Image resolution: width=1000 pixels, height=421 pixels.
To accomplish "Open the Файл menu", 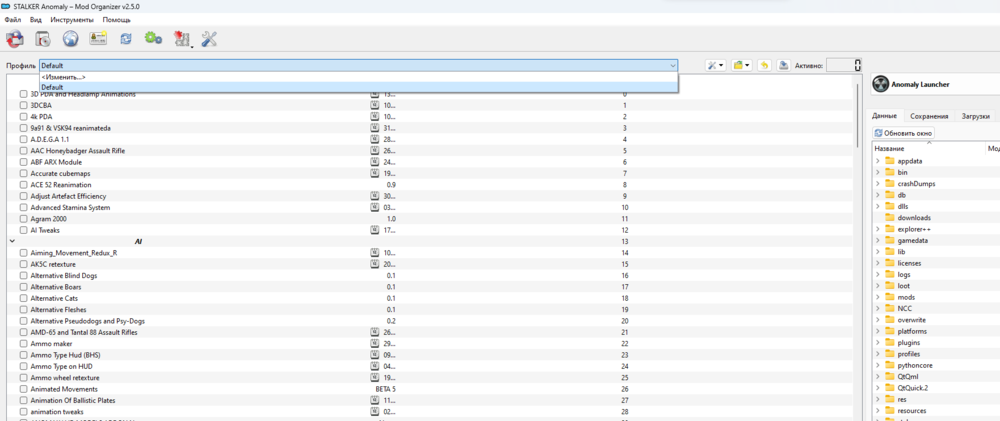I will pyautogui.click(x=13, y=20).
